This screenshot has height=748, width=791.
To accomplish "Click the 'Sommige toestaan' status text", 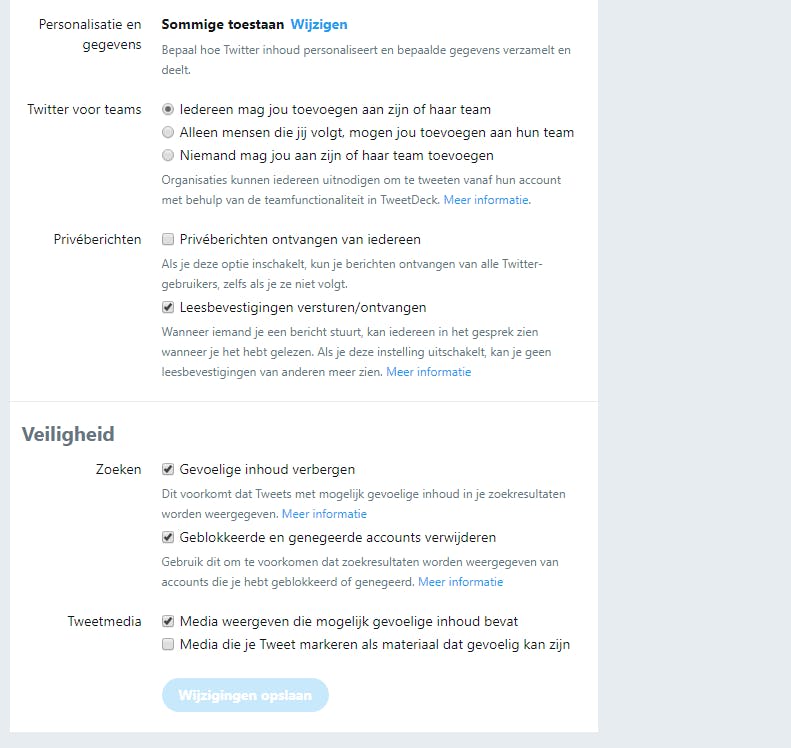I will point(222,24).
